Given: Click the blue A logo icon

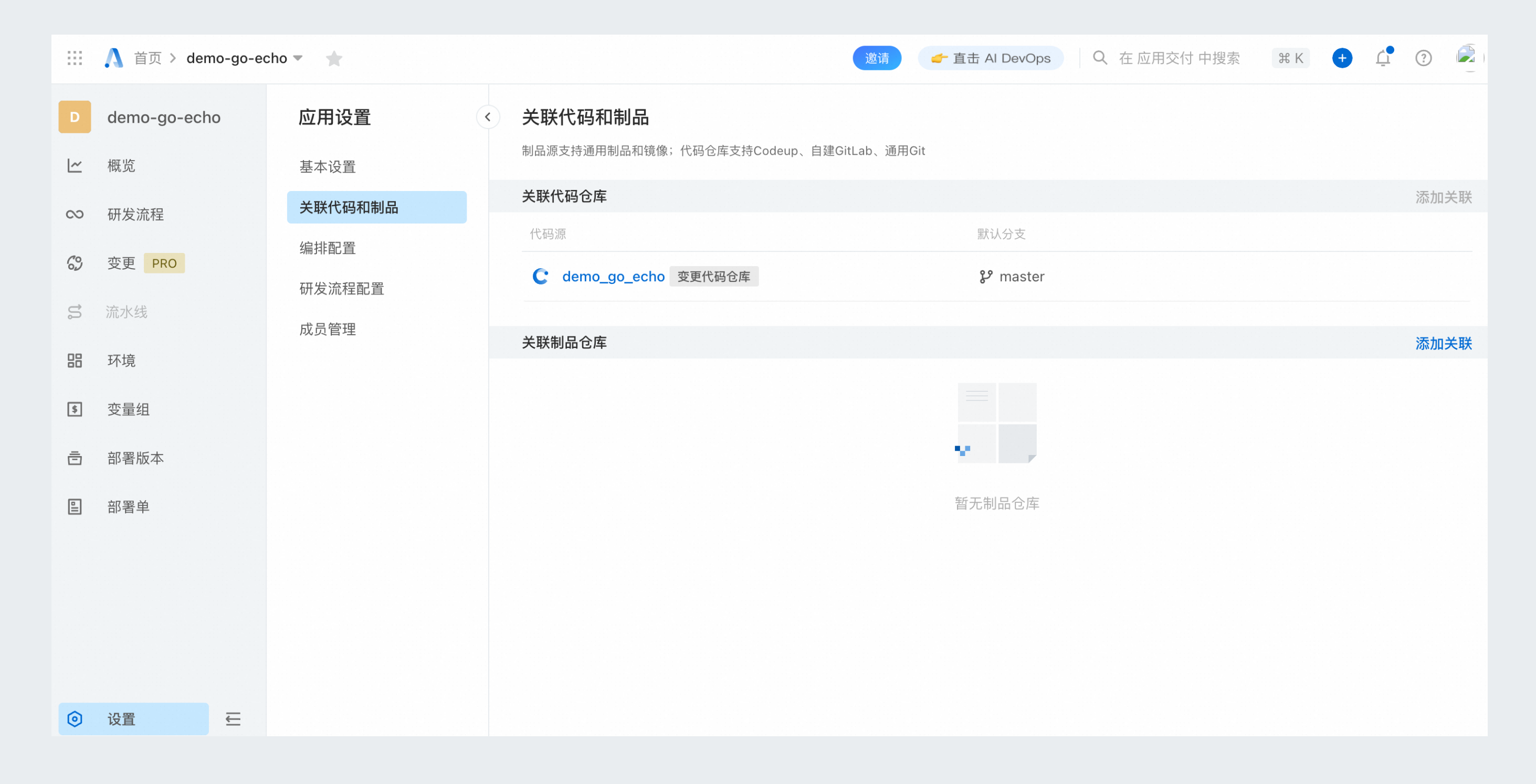Looking at the screenshot, I should [113, 58].
